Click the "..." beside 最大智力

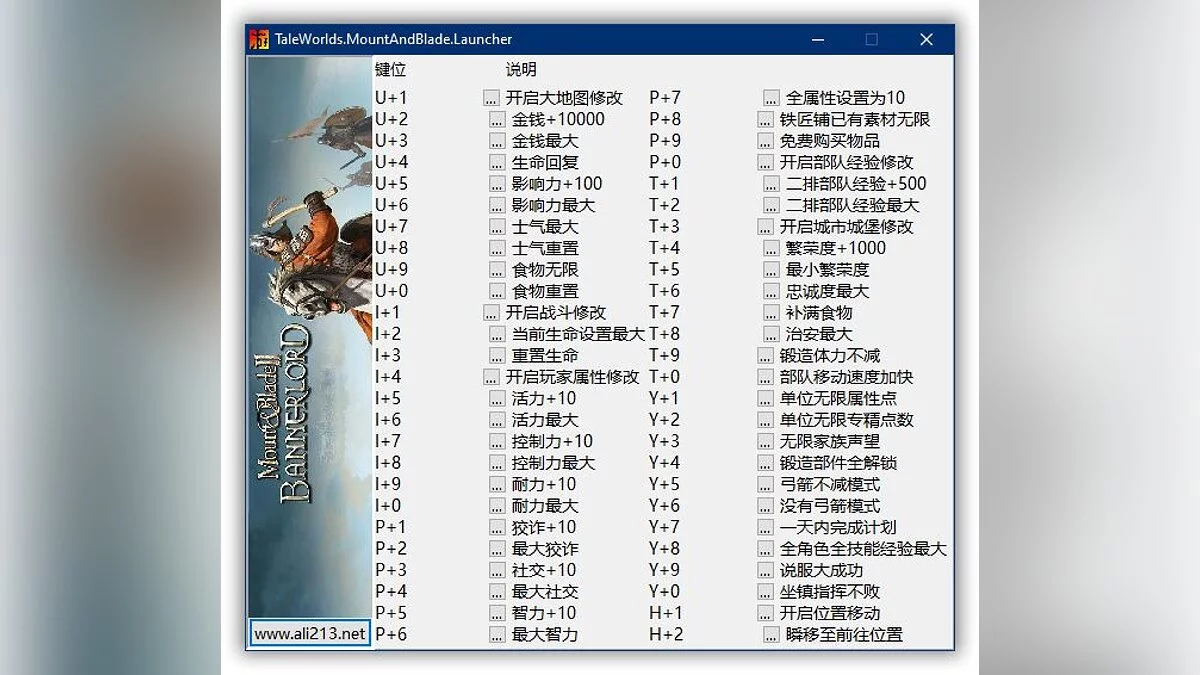[x=495, y=634]
